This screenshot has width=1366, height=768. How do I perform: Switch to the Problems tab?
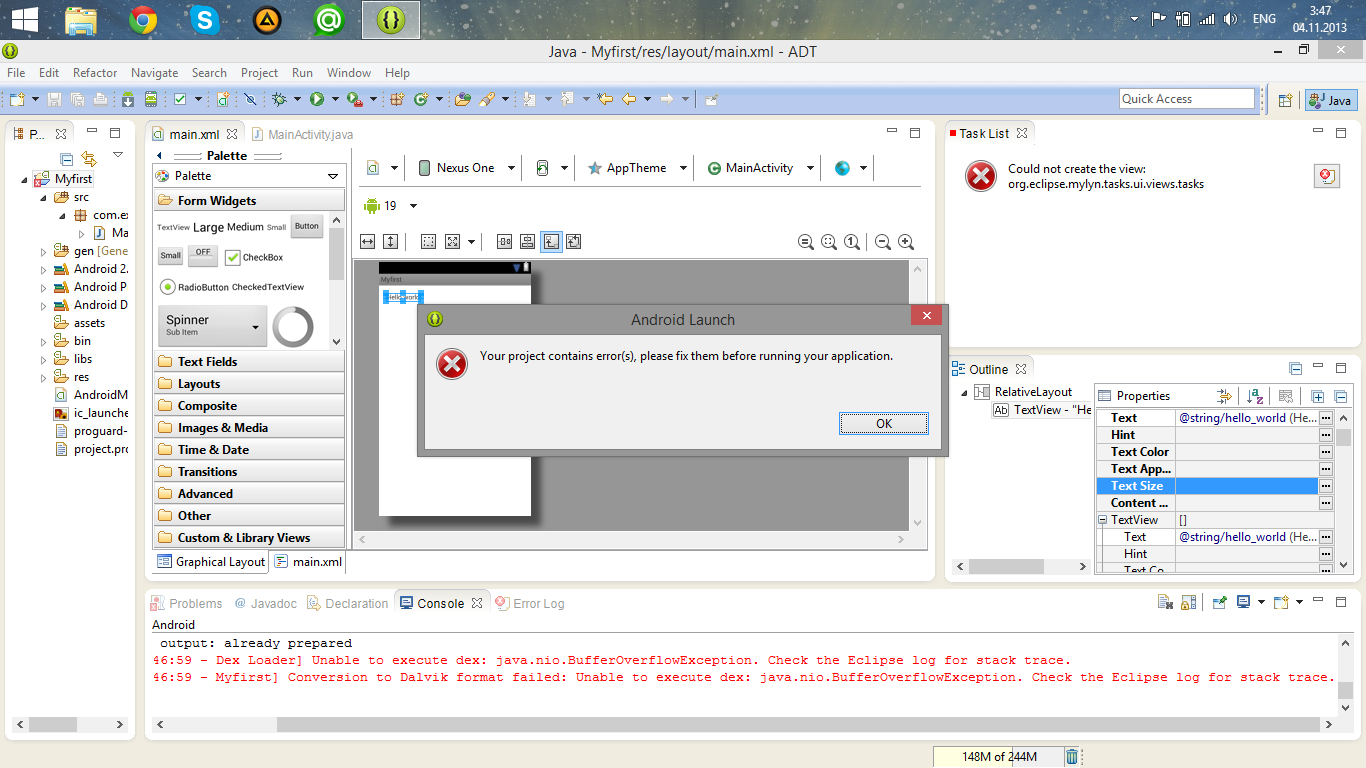(x=187, y=603)
